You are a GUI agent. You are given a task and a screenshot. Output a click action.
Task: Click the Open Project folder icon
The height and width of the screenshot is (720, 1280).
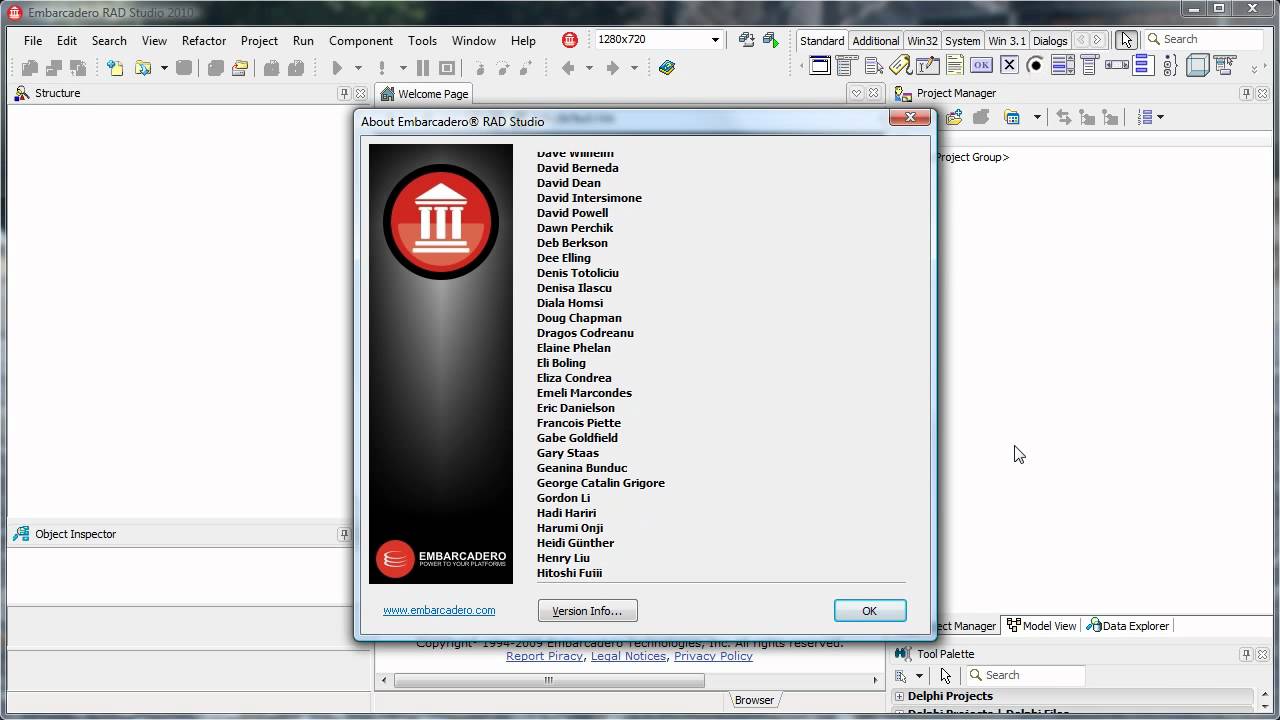(240, 68)
